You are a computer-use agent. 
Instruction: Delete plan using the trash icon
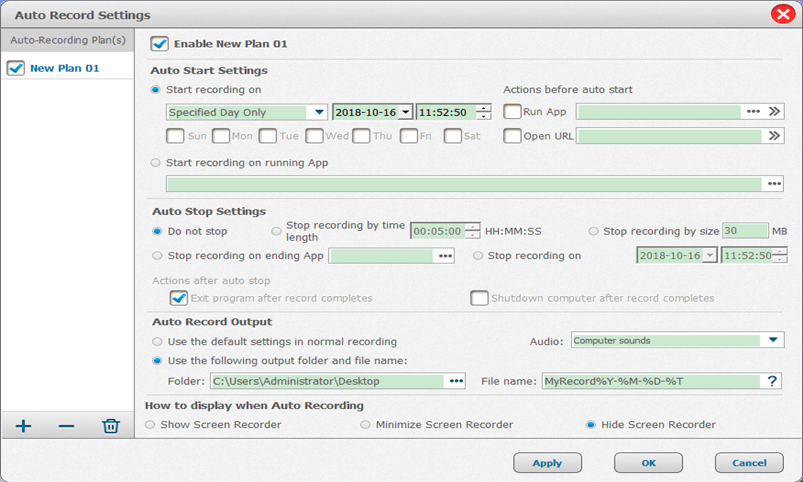click(x=111, y=427)
